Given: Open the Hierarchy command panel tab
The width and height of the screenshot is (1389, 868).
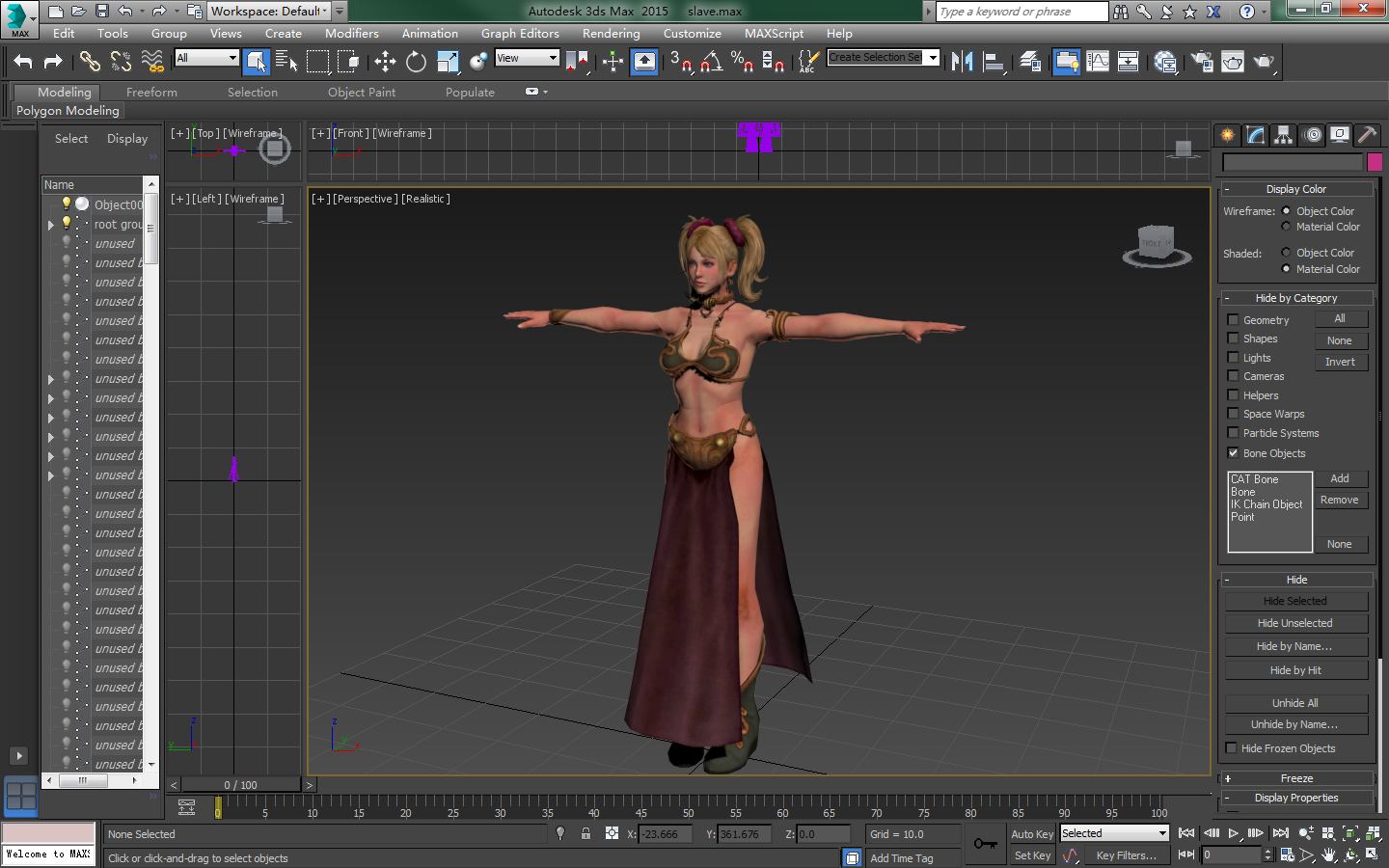Looking at the screenshot, I should pyautogui.click(x=1283, y=135).
